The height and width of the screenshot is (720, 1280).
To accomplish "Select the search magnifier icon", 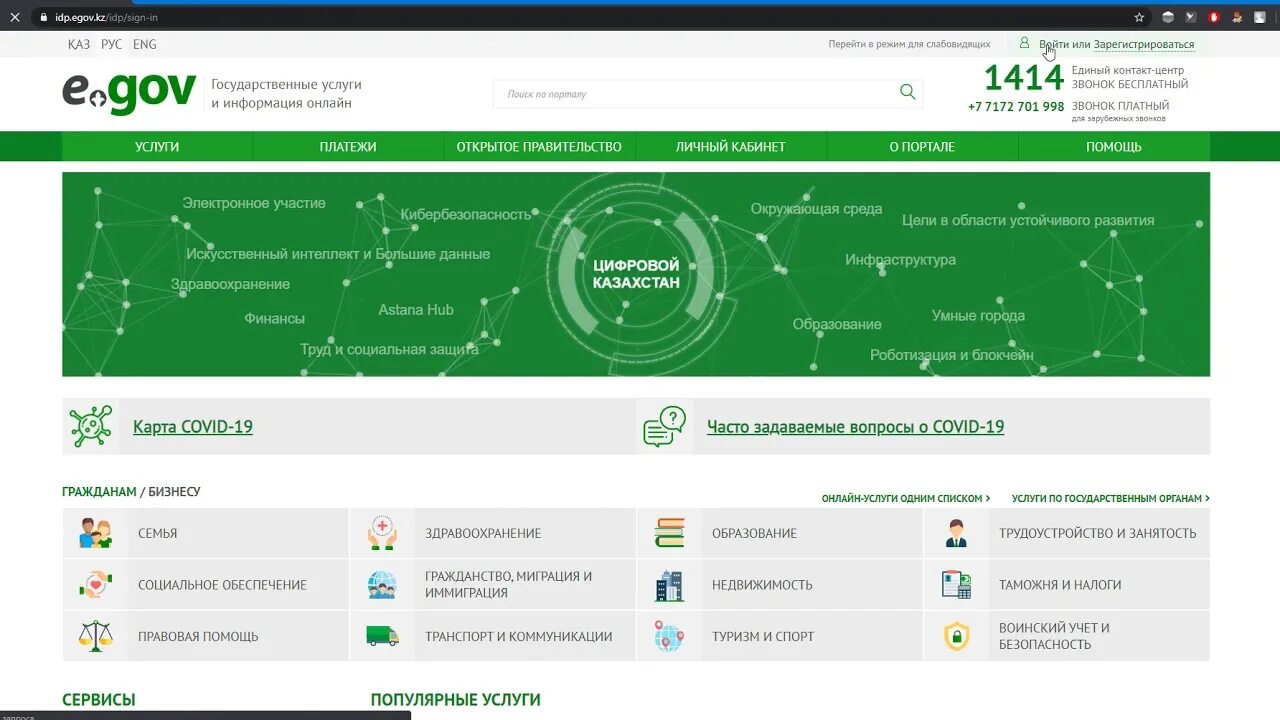I will 907,92.
